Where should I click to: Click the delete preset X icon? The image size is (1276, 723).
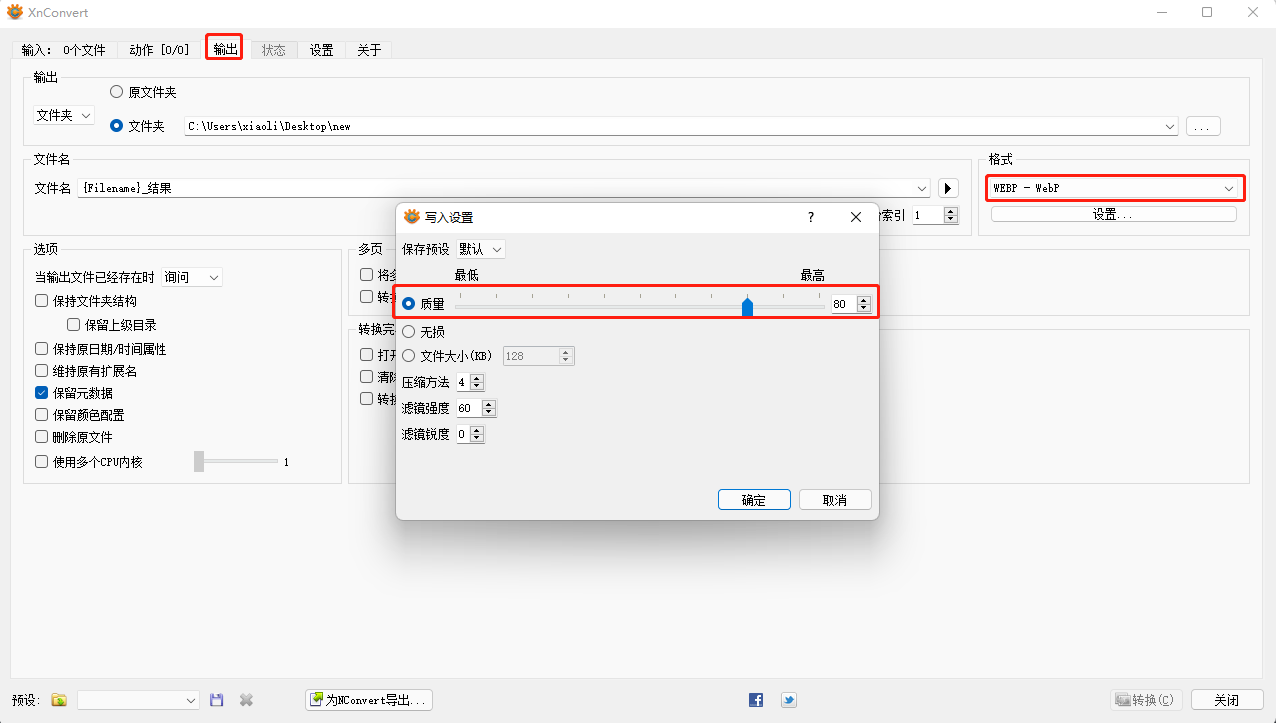pyautogui.click(x=246, y=700)
